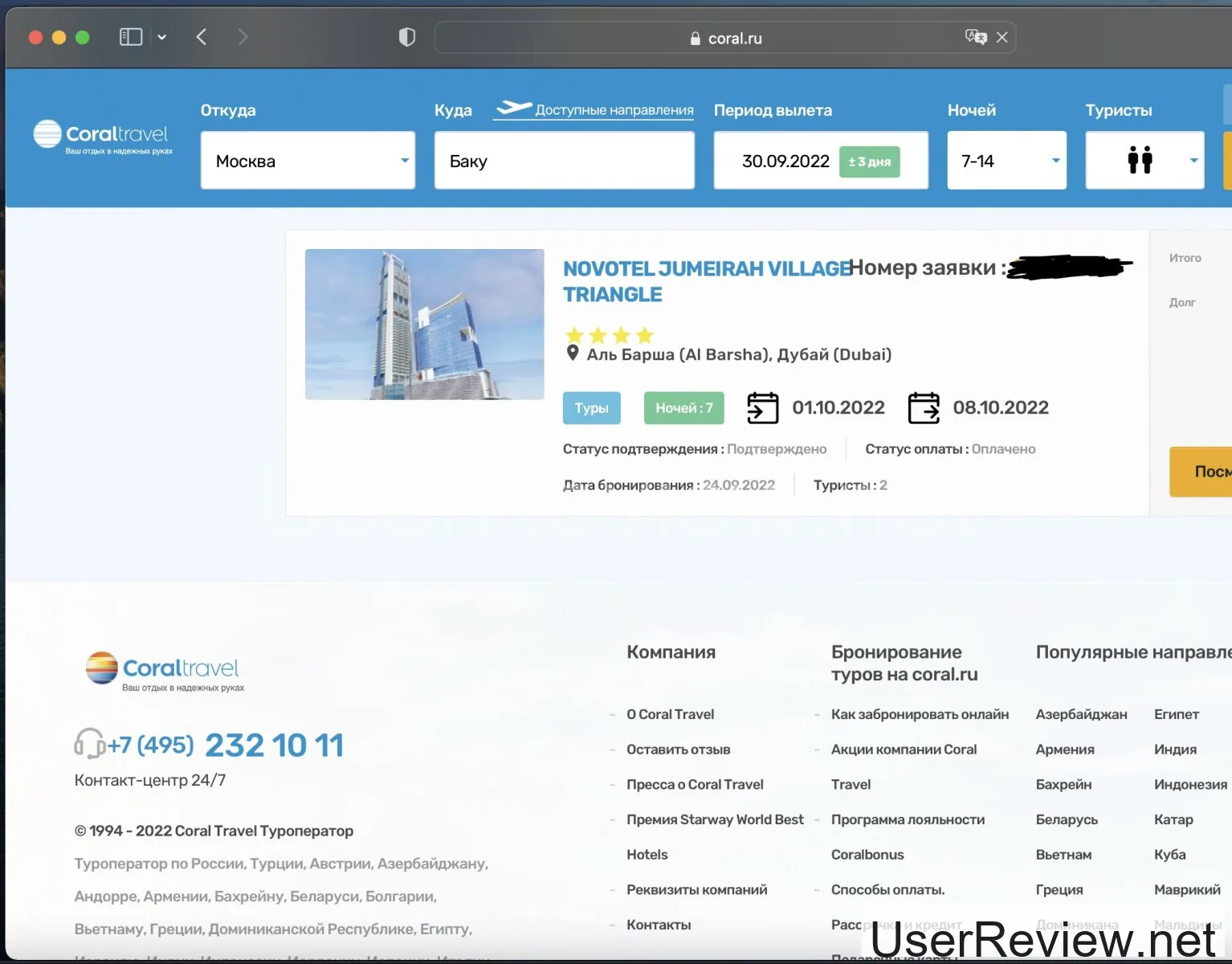1232x964 pixels.
Task: Open the Туристы selector dropdown
Action: point(1144,161)
